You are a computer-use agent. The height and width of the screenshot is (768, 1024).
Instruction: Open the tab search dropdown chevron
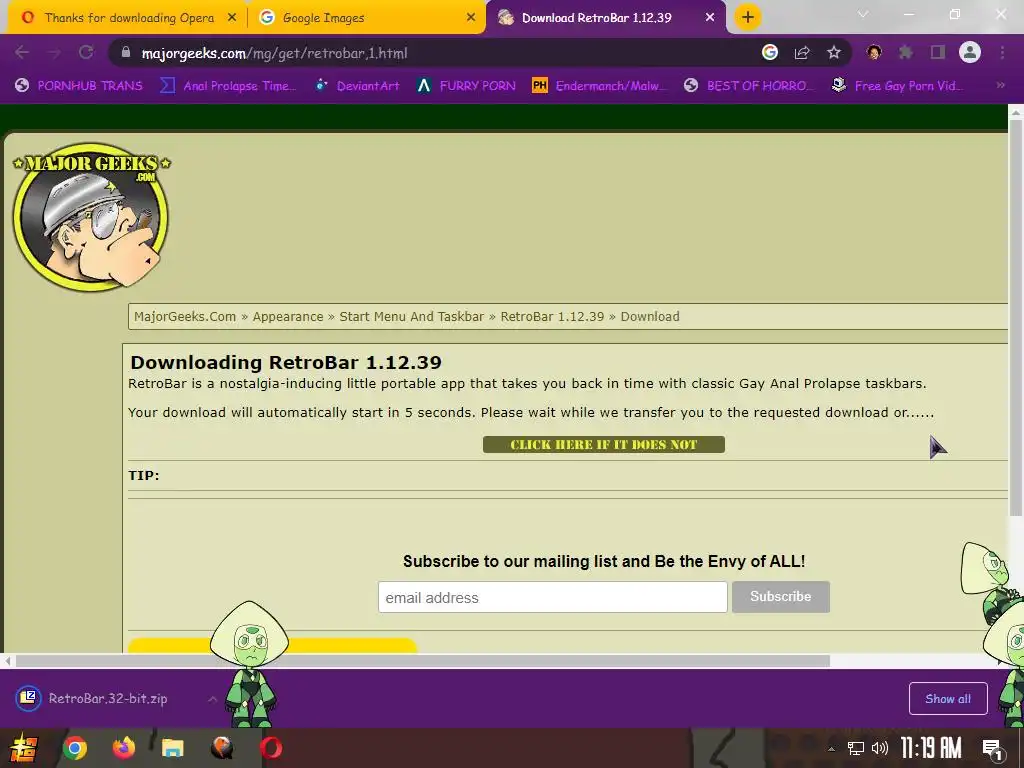[x=863, y=14]
